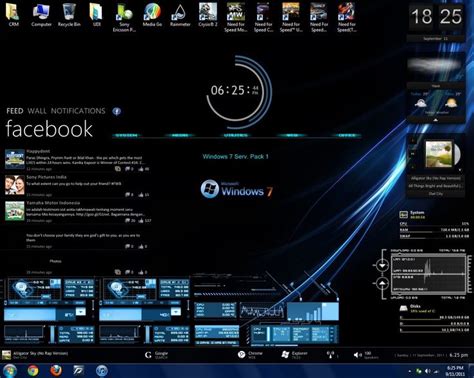Open Mozilla Firefox from the taskbar
This screenshot has width=474, height=378.
point(56,370)
